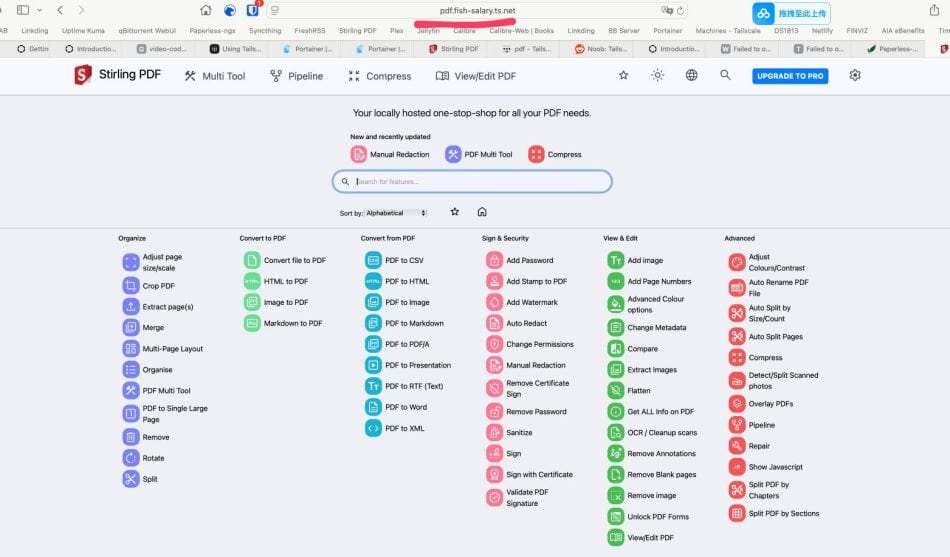
Task: Click HTML to PDF icon
Action: (x=252, y=281)
